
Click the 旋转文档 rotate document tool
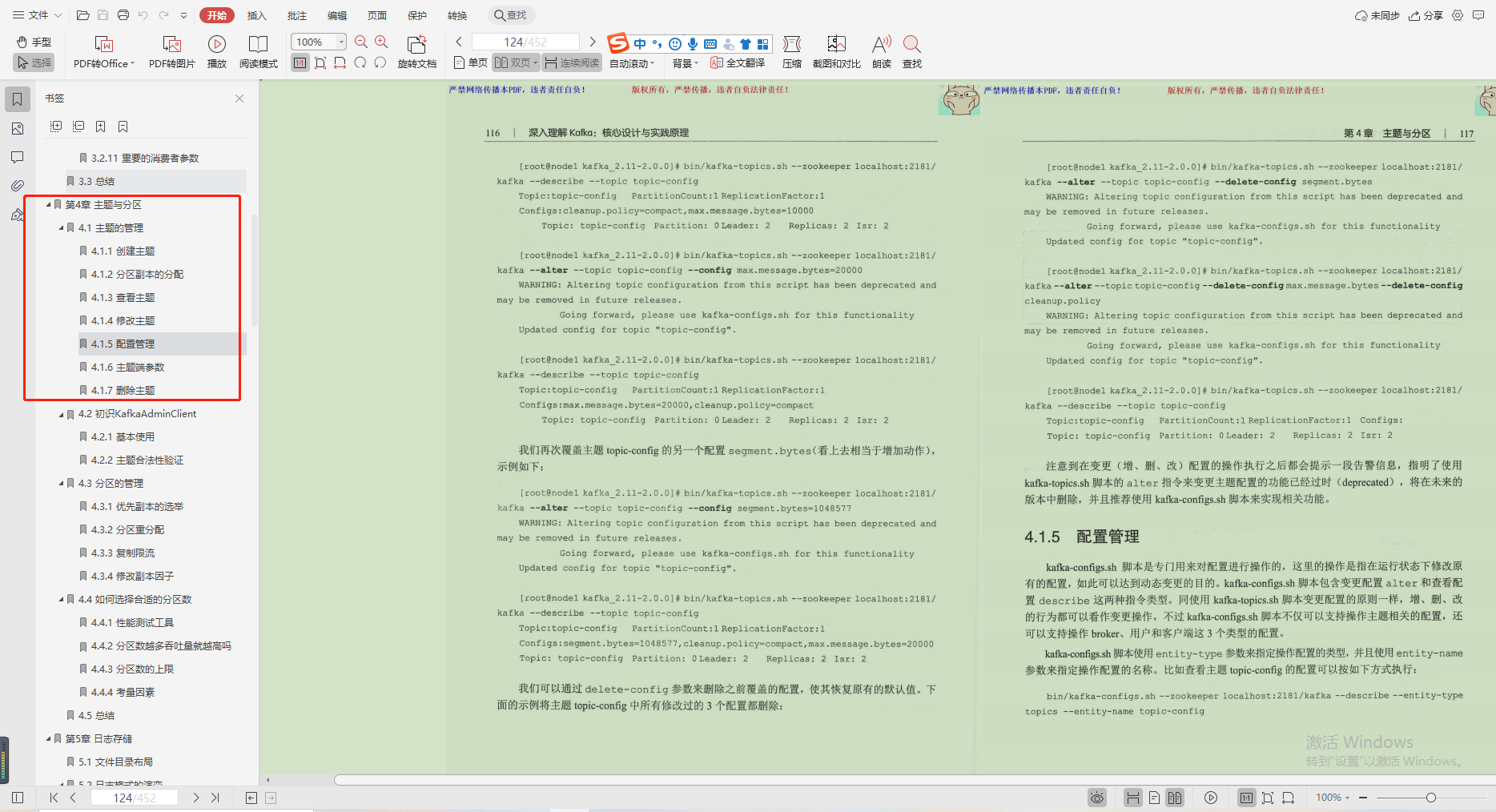coord(417,52)
